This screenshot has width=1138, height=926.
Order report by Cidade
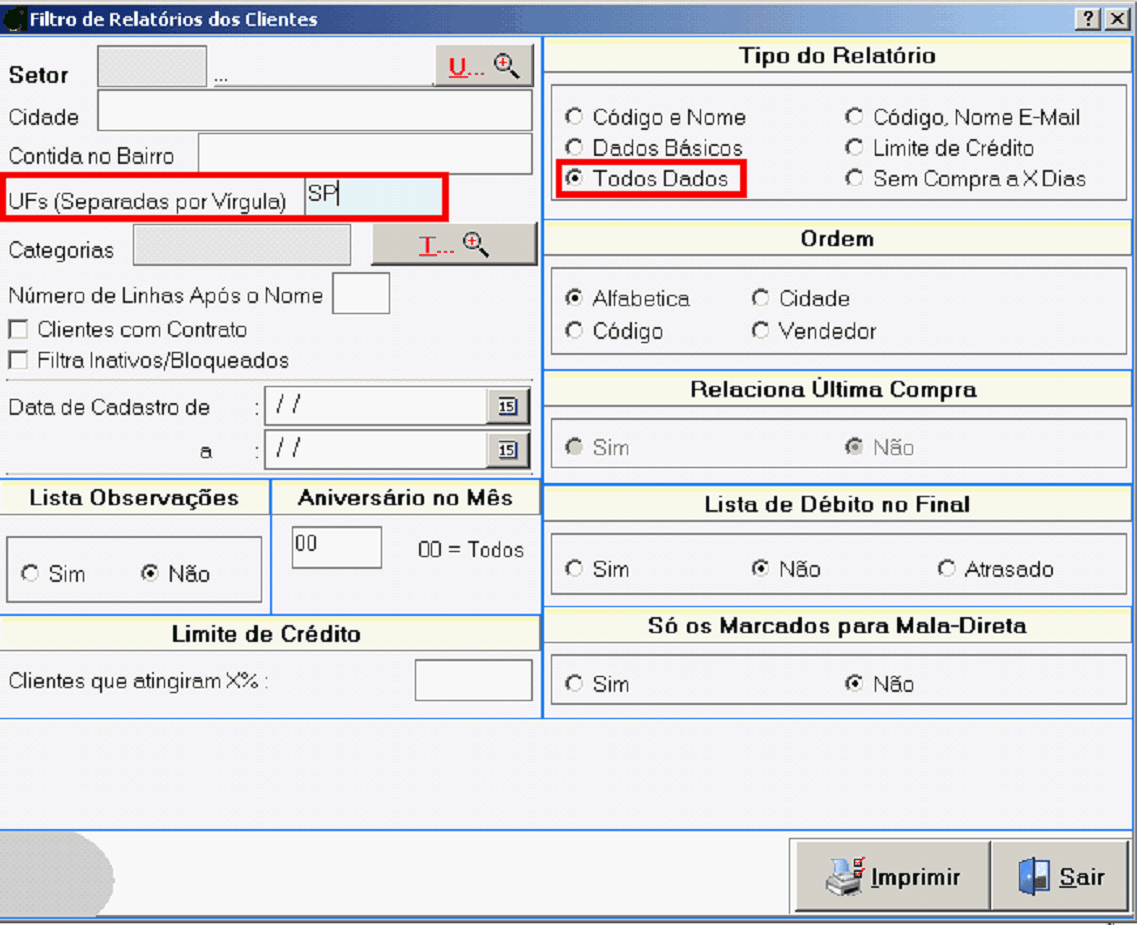(761, 299)
